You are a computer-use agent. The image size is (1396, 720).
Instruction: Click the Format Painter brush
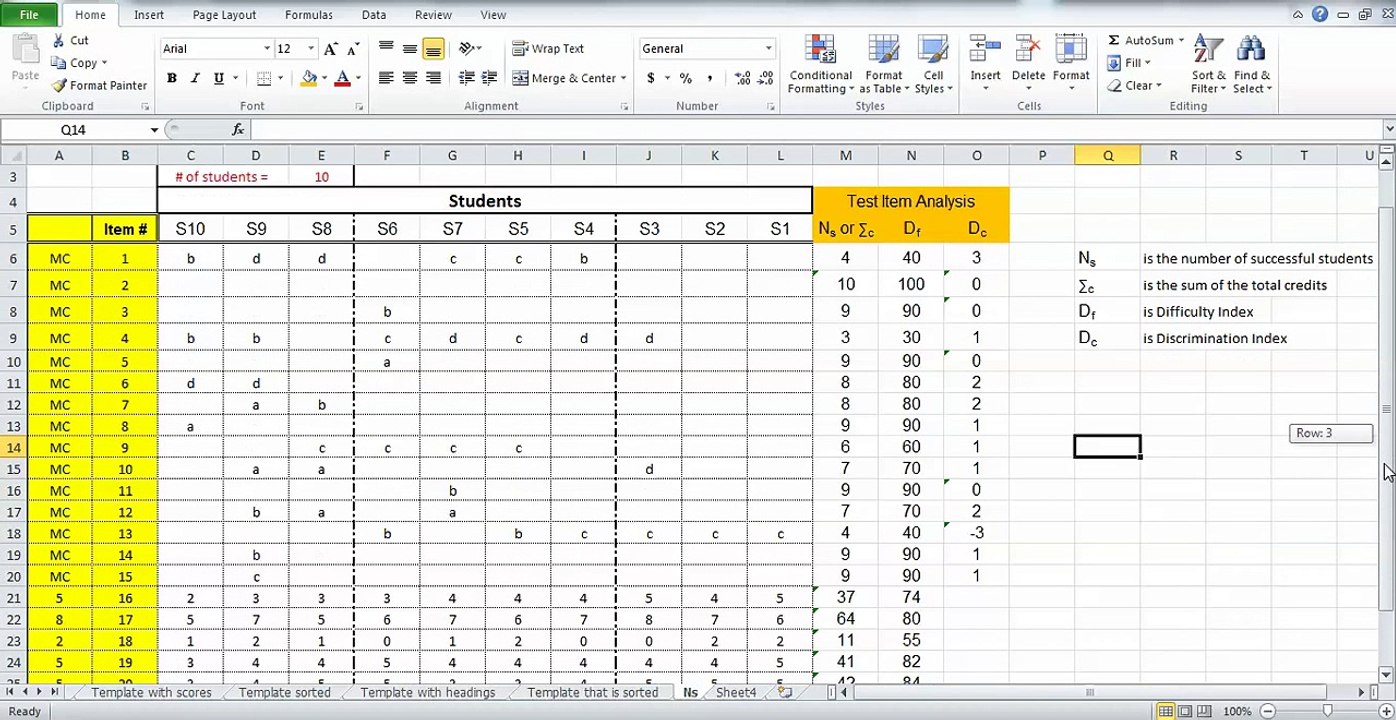[59, 86]
